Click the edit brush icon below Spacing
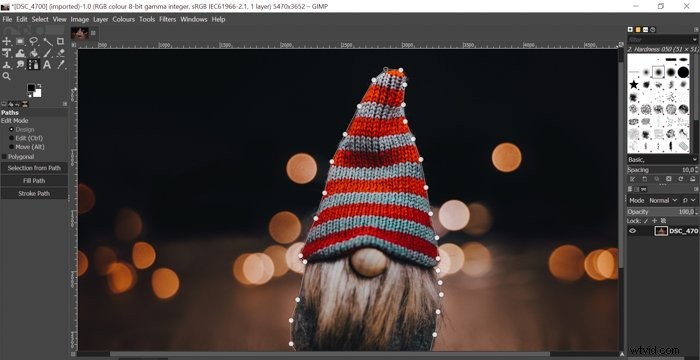 [x=632, y=179]
